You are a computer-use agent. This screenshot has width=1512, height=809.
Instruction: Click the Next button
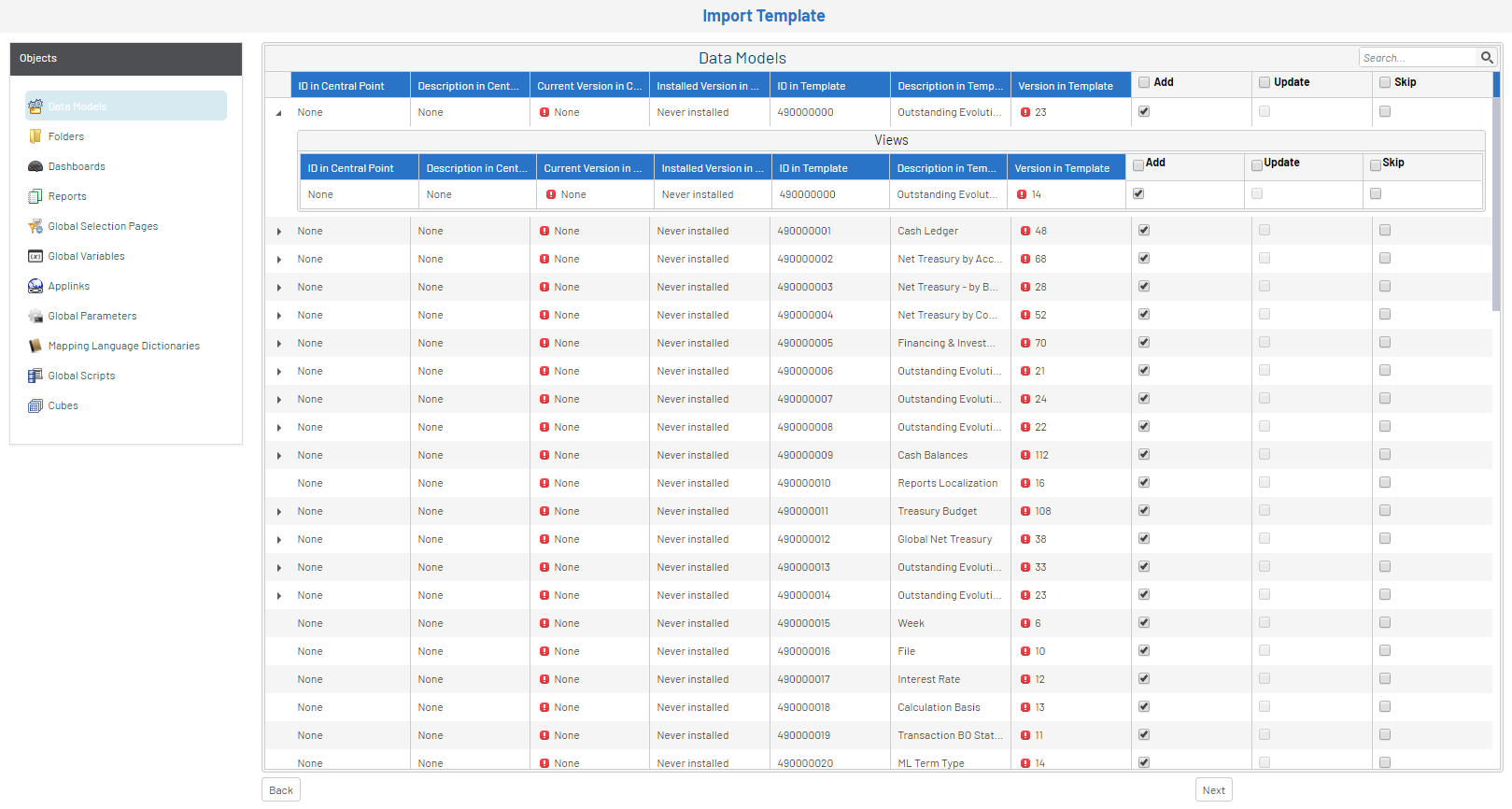[1213, 790]
